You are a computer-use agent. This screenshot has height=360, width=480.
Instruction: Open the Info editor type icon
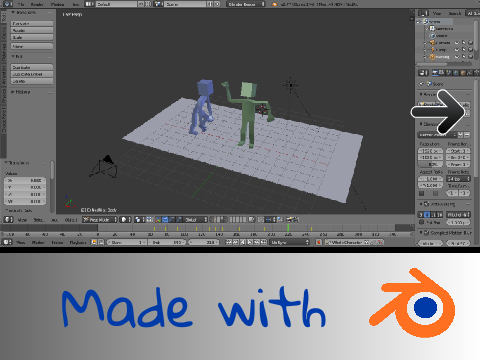8,4
